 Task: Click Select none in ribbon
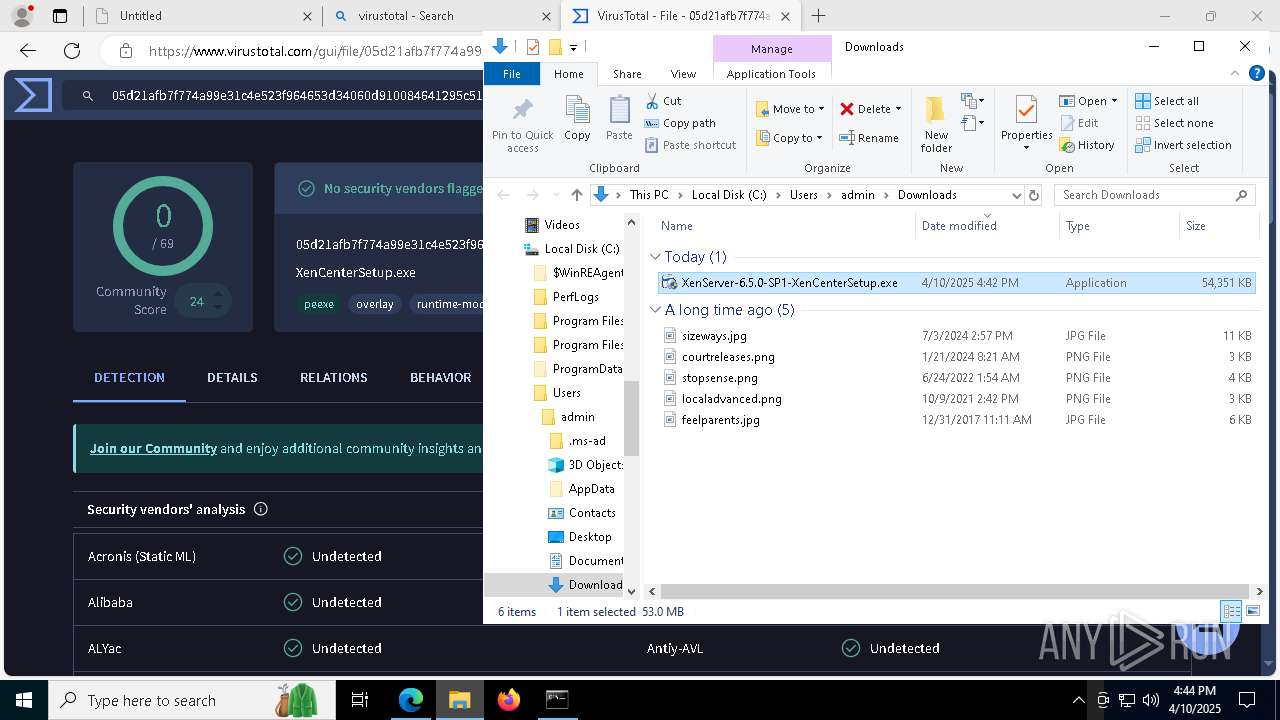1174,123
